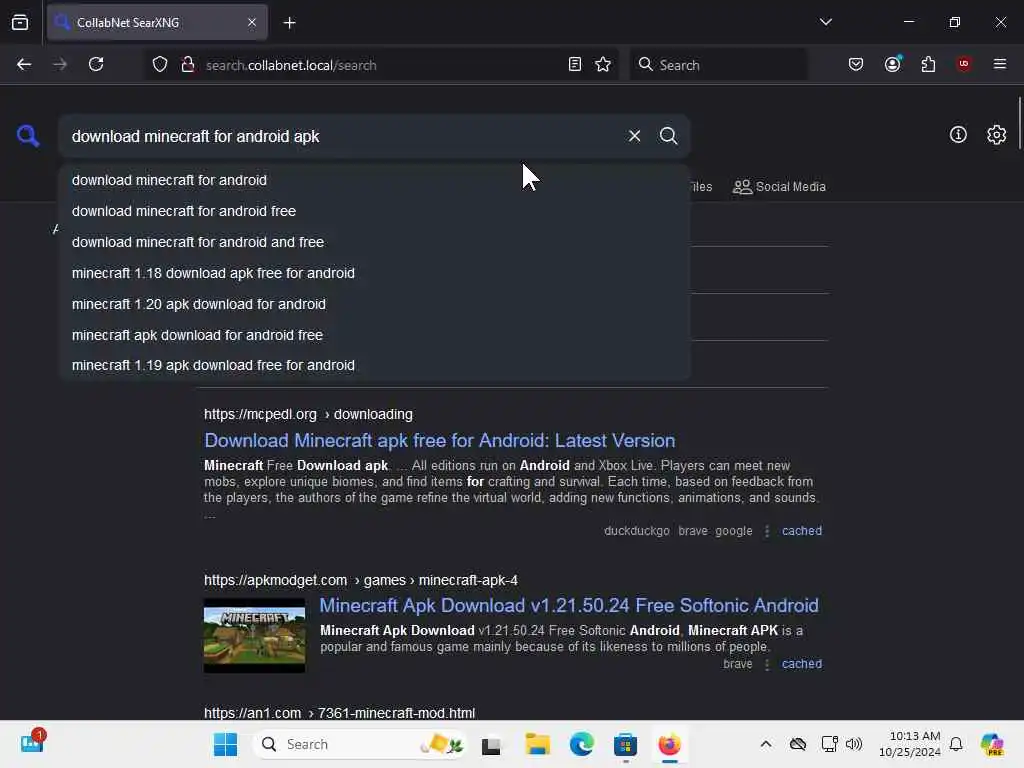This screenshot has width=1024, height=768.
Task: Open the SearXNG about info icon
Action: pos(958,135)
